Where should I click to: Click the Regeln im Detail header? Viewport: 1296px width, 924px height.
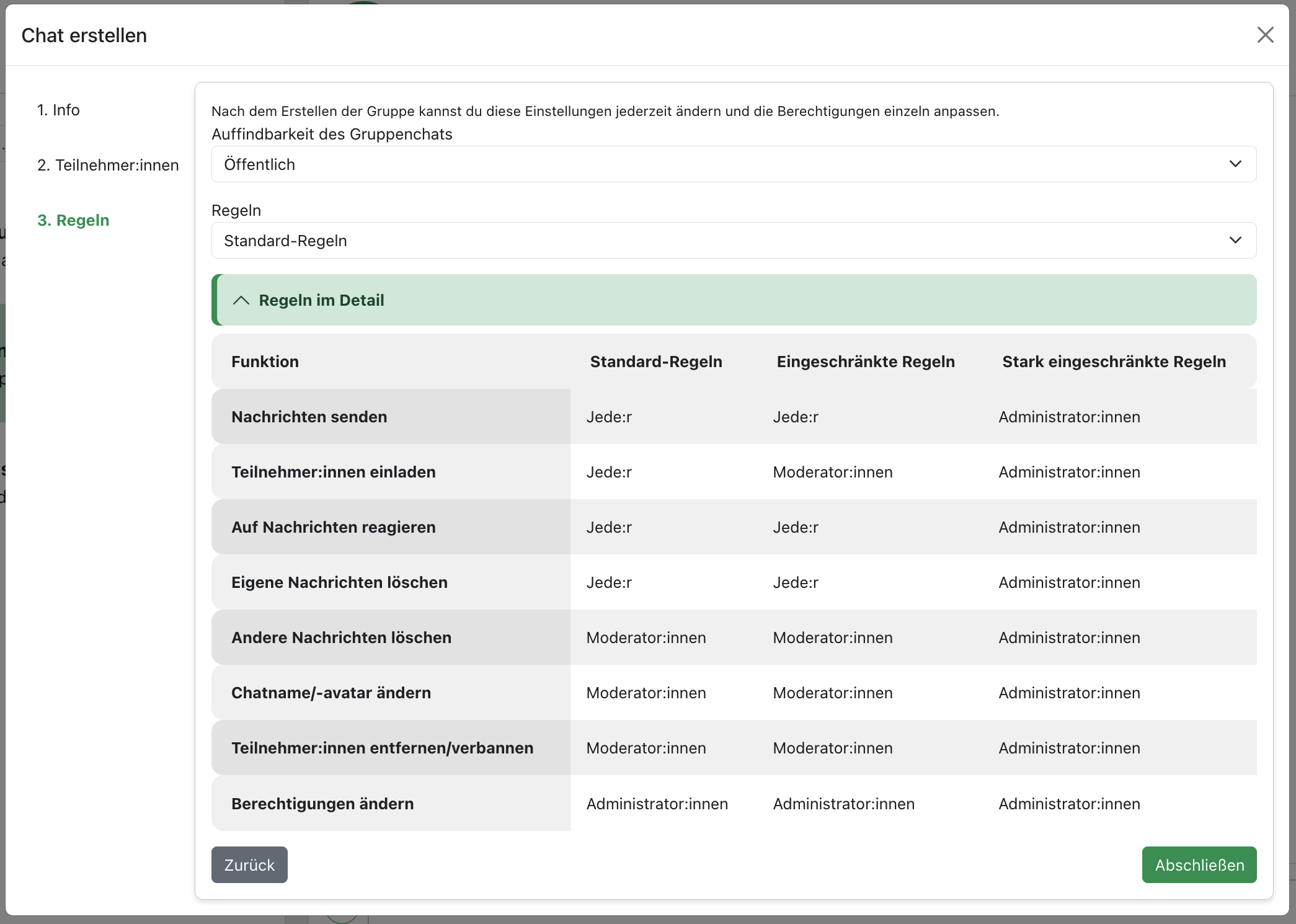point(321,301)
